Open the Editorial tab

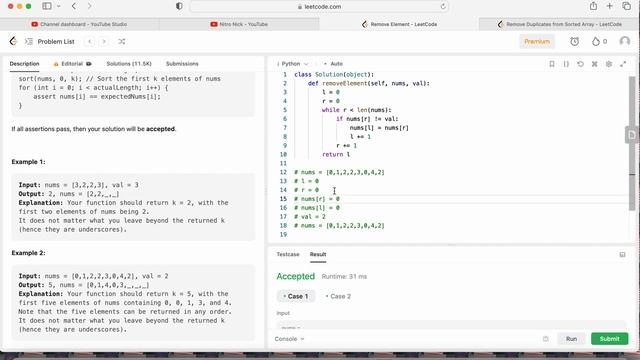(x=72, y=64)
